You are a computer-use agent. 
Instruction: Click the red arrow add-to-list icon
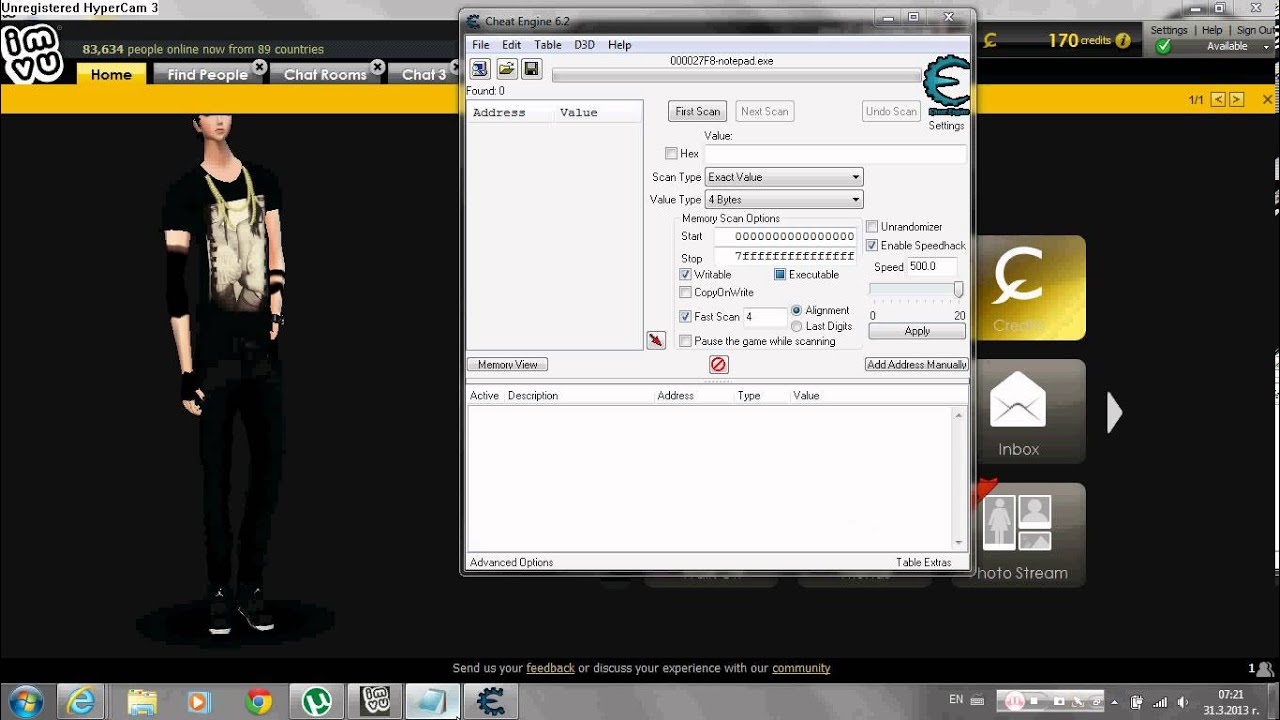coord(656,341)
